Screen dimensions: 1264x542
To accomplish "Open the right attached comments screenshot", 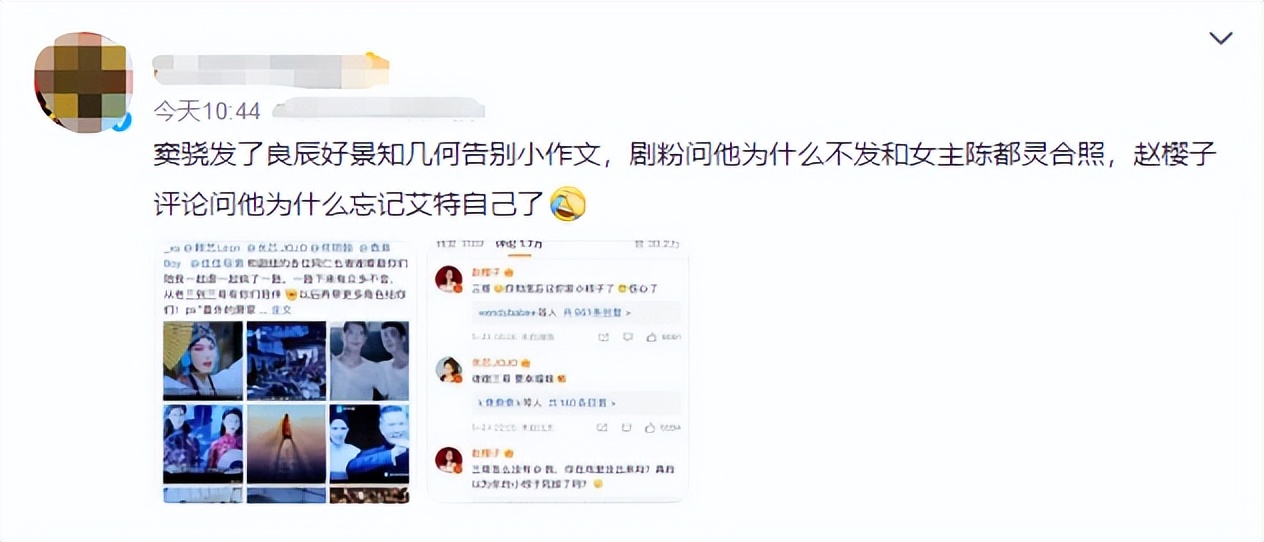I will tap(558, 370).
